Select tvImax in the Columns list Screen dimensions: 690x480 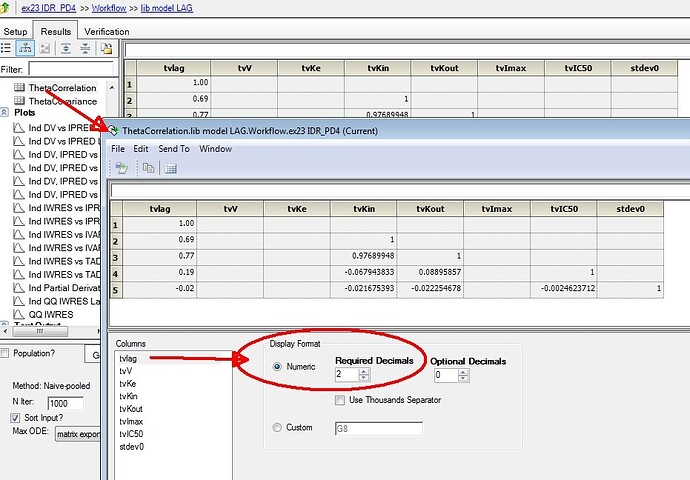(x=131, y=421)
